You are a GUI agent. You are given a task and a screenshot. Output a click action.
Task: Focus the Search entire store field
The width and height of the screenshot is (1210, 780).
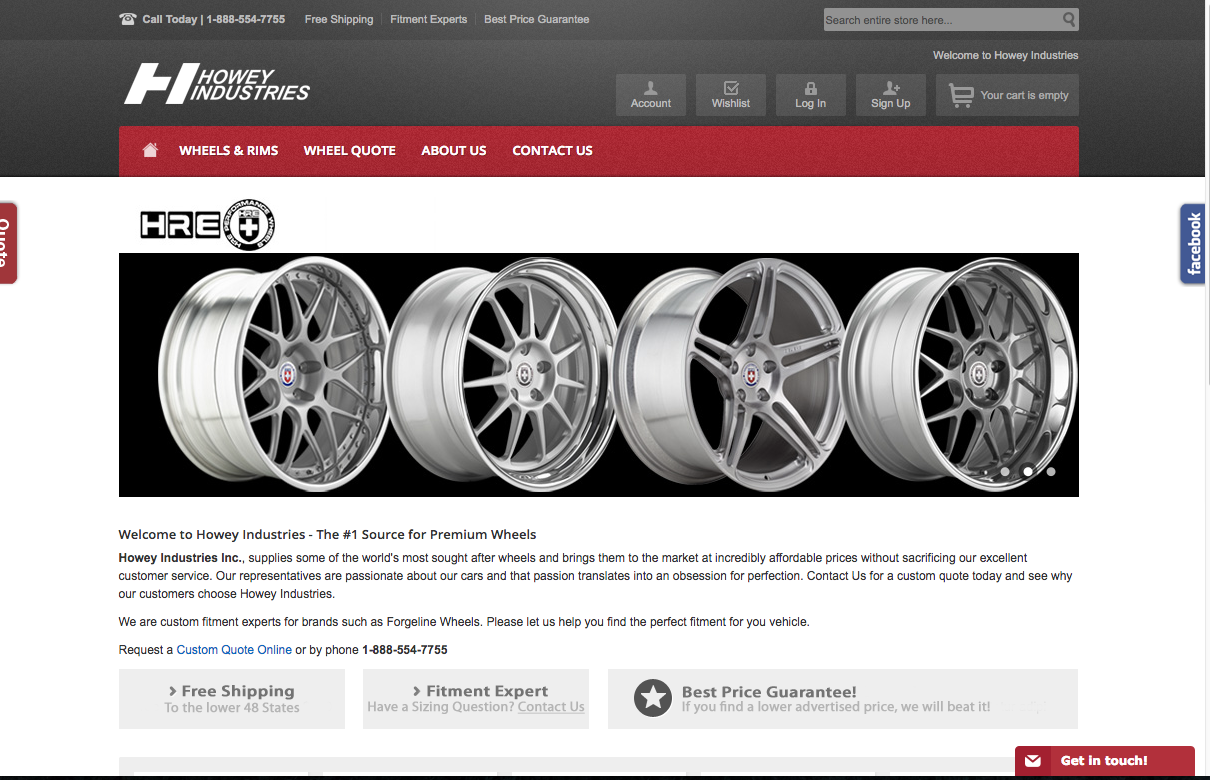click(942, 19)
